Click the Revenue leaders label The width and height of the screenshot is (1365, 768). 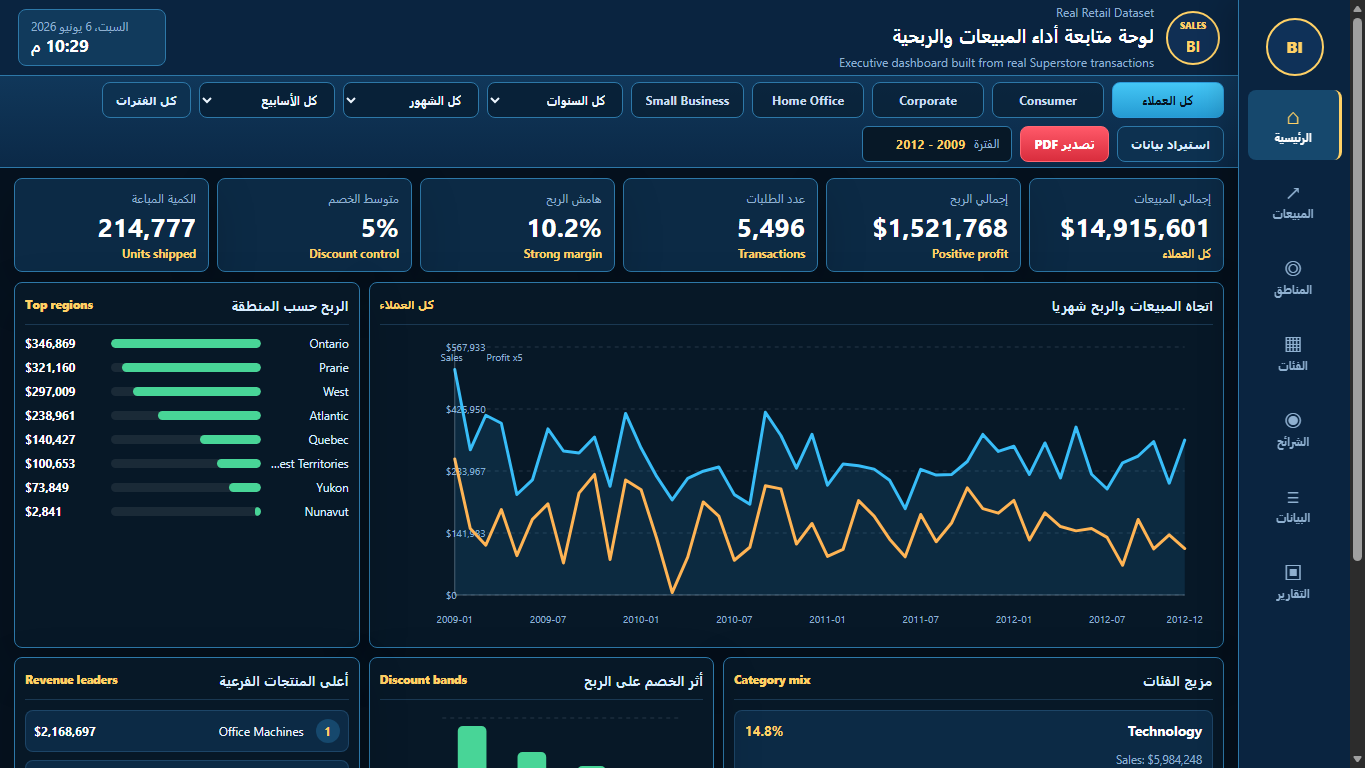(71, 680)
